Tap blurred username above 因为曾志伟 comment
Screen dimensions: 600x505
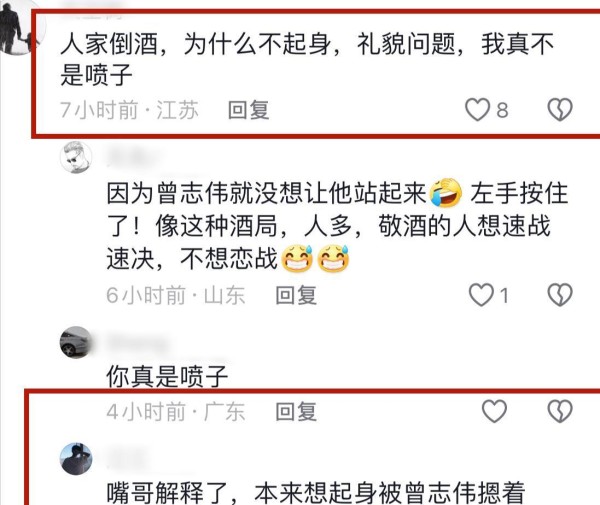[x=132, y=157]
